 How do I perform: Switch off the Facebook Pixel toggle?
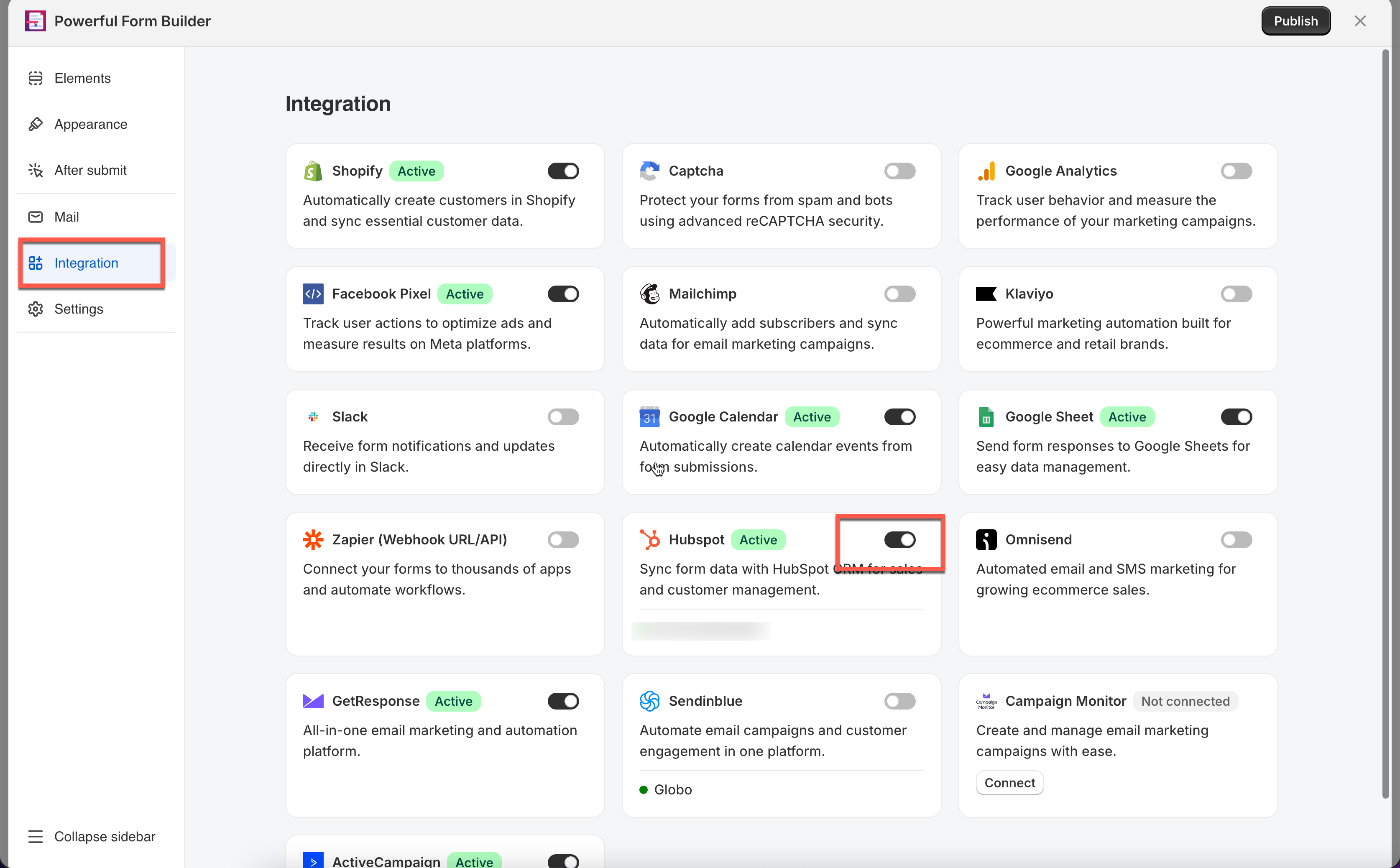pyautogui.click(x=562, y=294)
